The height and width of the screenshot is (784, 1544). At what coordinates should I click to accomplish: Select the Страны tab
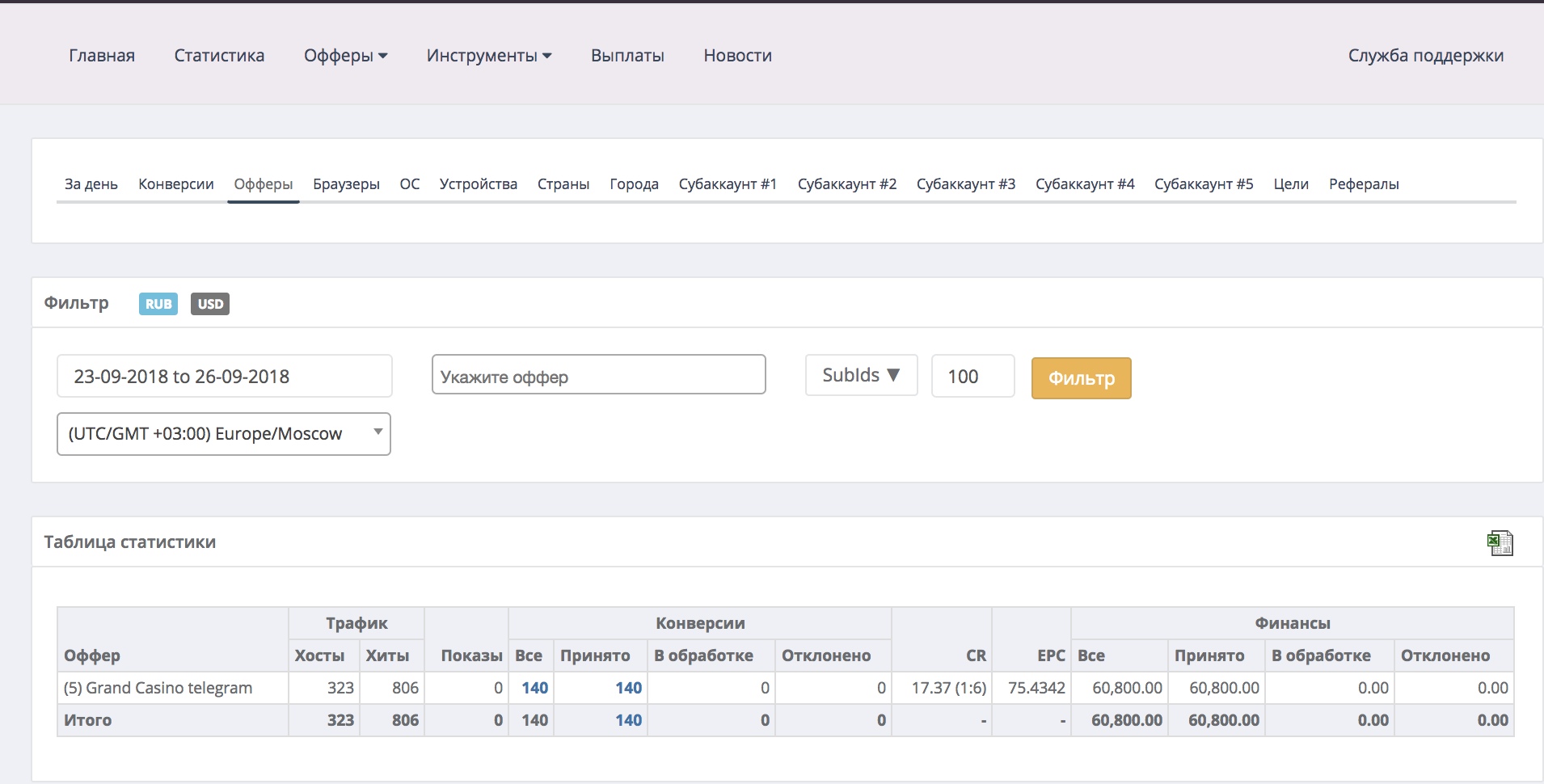tap(563, 184)
